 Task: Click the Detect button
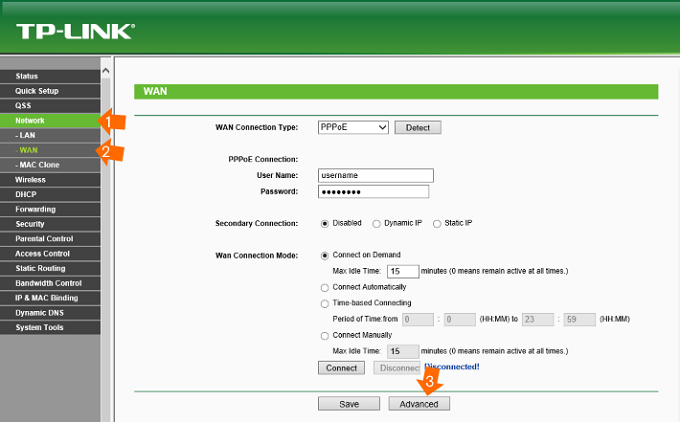tap(417, 128)
